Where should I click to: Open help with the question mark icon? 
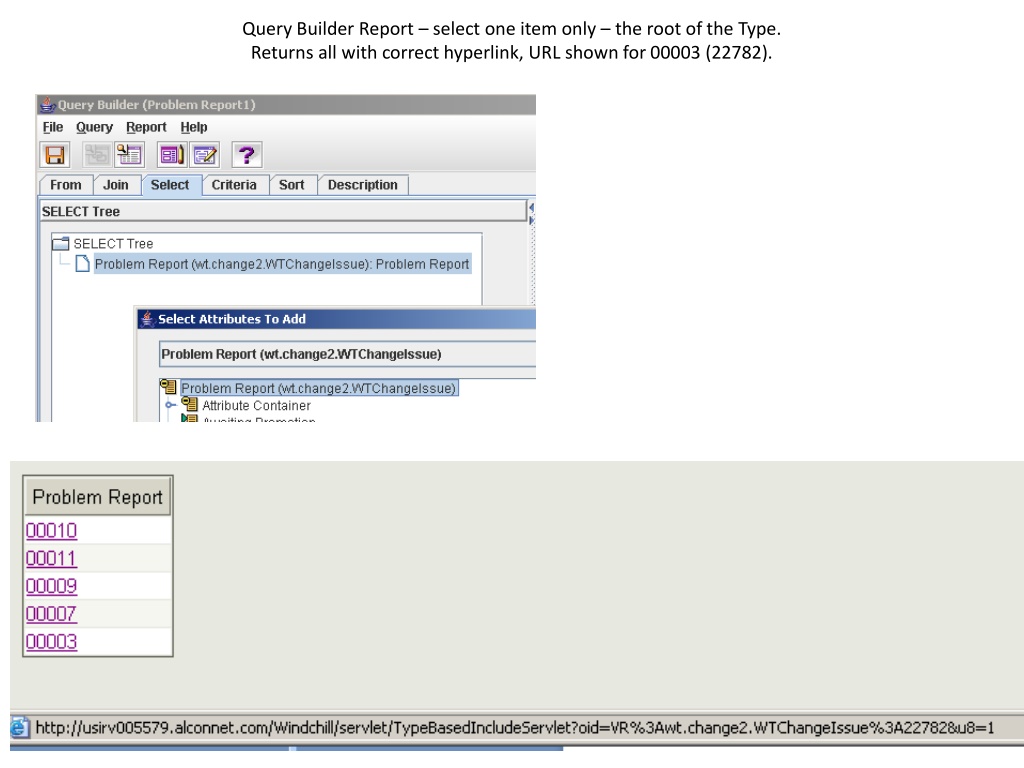click(x=246, y=155)
